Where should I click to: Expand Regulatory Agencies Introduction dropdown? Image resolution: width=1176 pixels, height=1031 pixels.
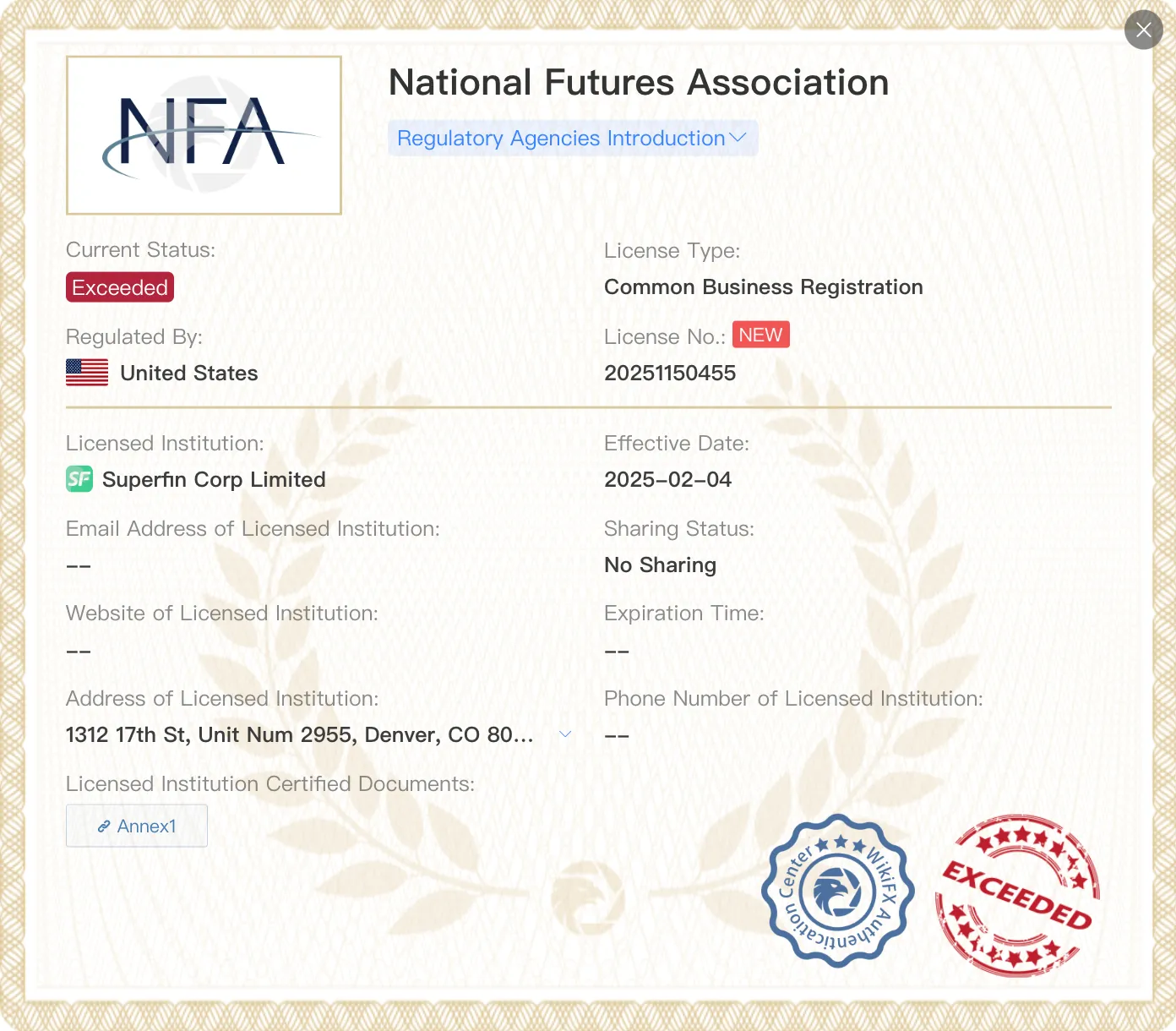click(x=573, y=139)
